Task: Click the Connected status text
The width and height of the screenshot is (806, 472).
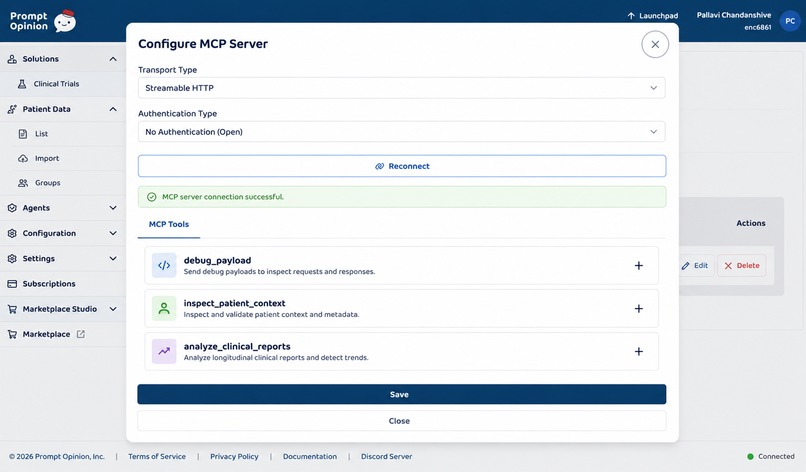Action: (x=776, y=457)
